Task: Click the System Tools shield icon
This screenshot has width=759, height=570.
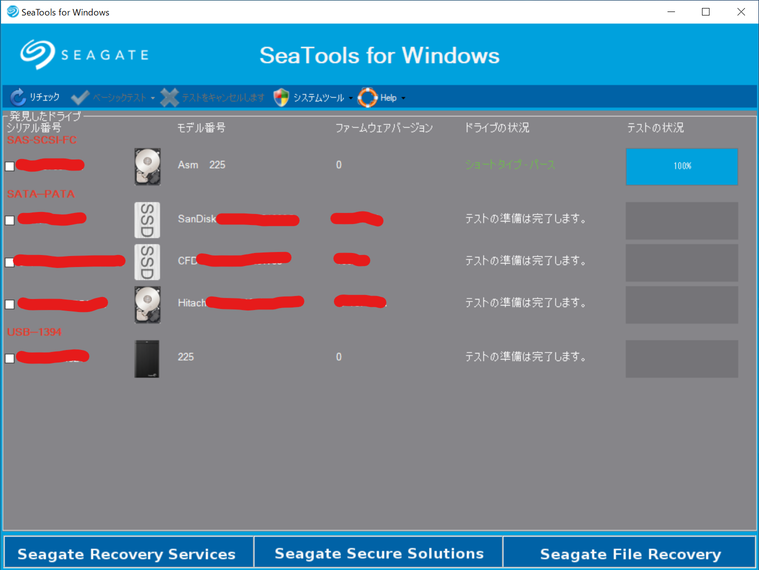Action: (x=281, y=97)
